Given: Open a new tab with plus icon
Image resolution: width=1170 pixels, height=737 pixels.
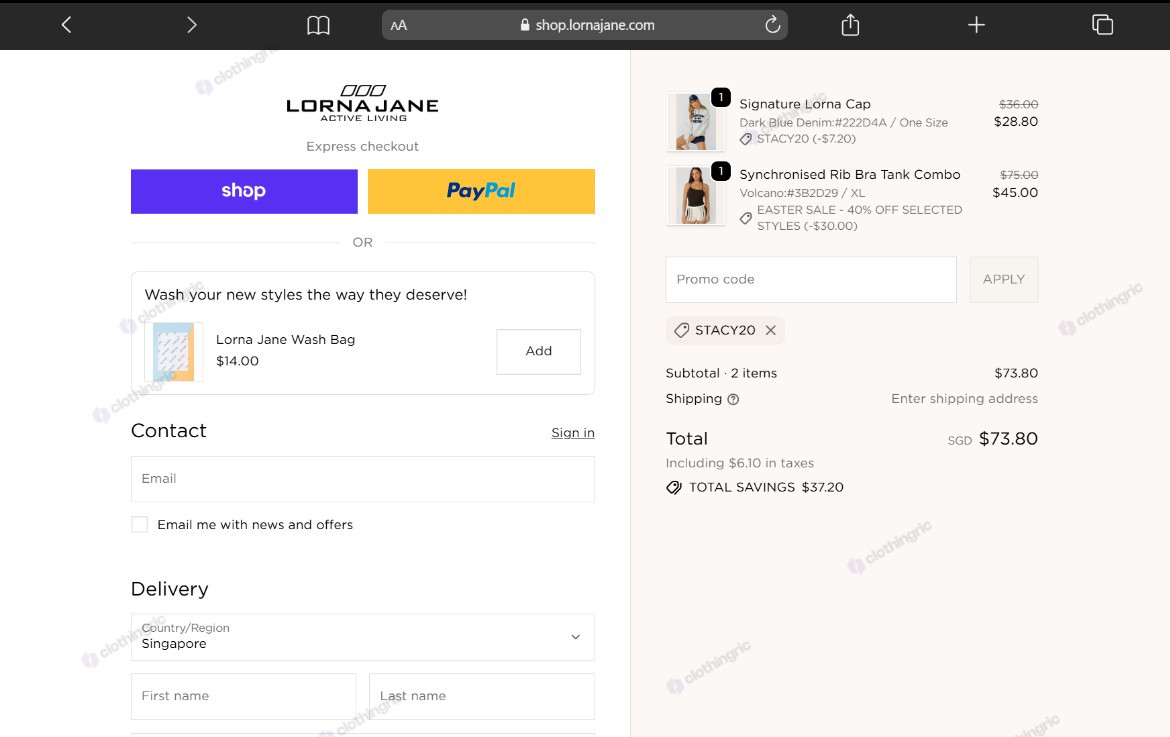Looking at the screenshot, I should 976,25.
